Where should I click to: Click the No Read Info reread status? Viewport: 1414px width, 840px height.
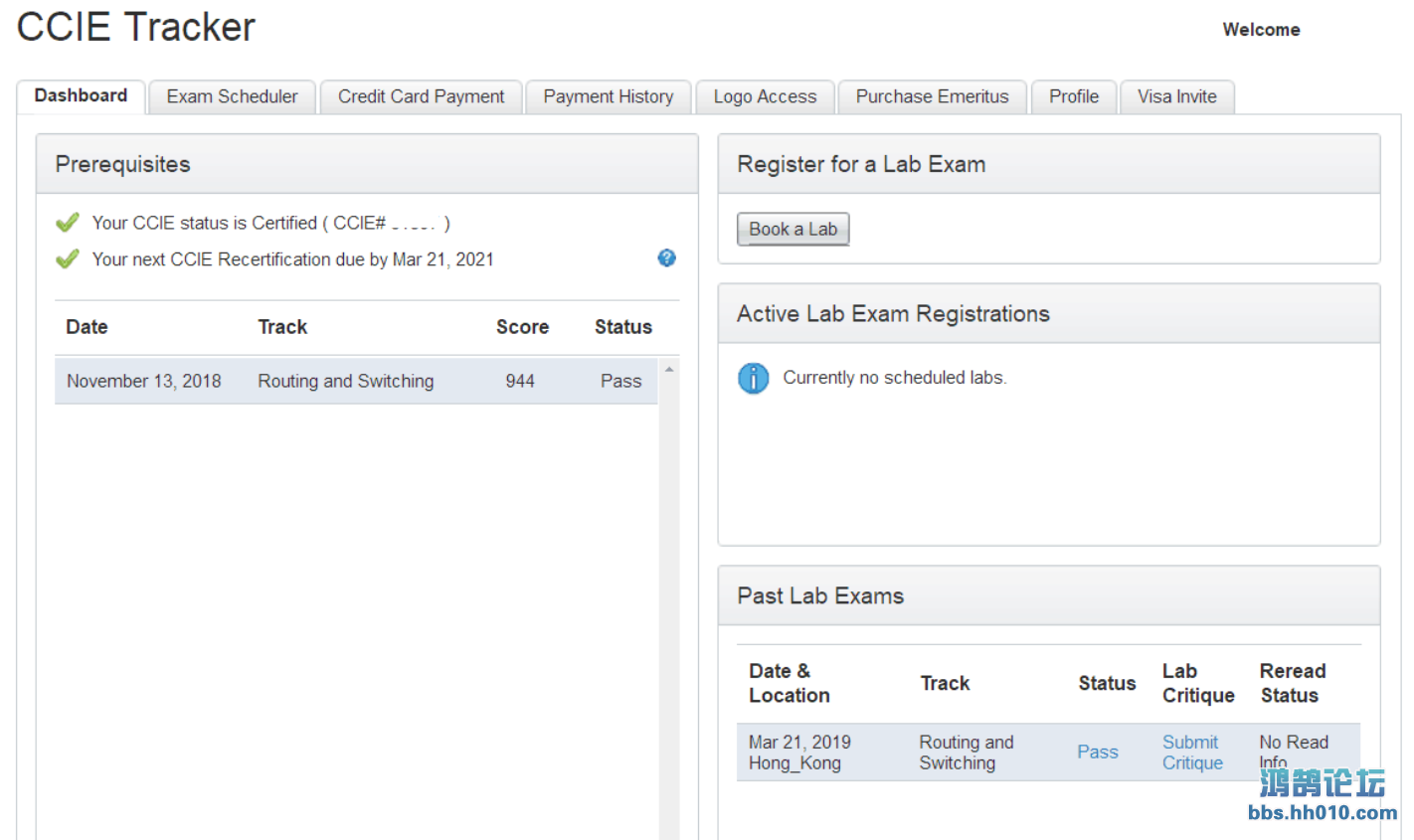point(1294,753)
